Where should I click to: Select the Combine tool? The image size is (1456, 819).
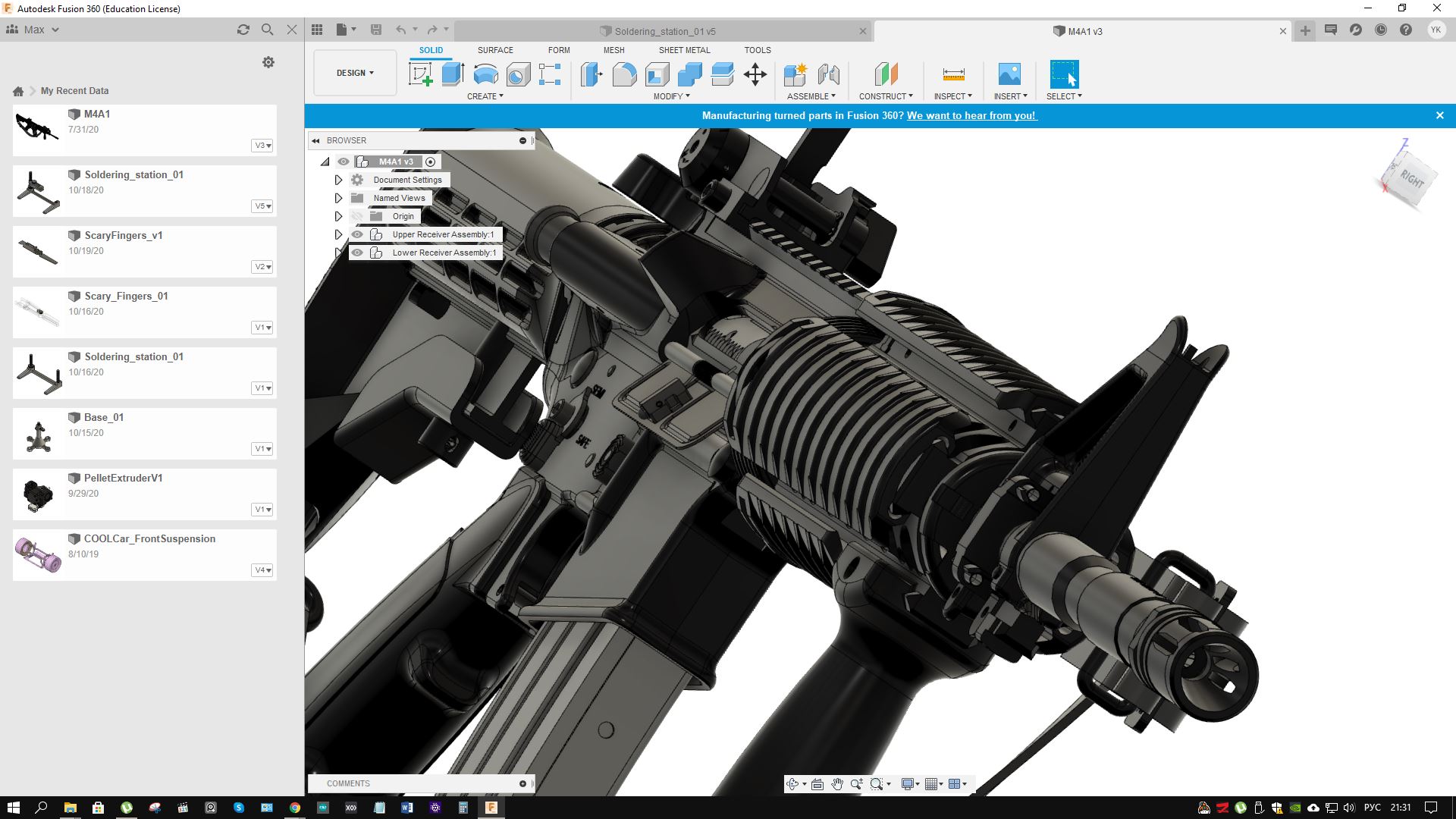pyautogui.click(x=689, y=74)
